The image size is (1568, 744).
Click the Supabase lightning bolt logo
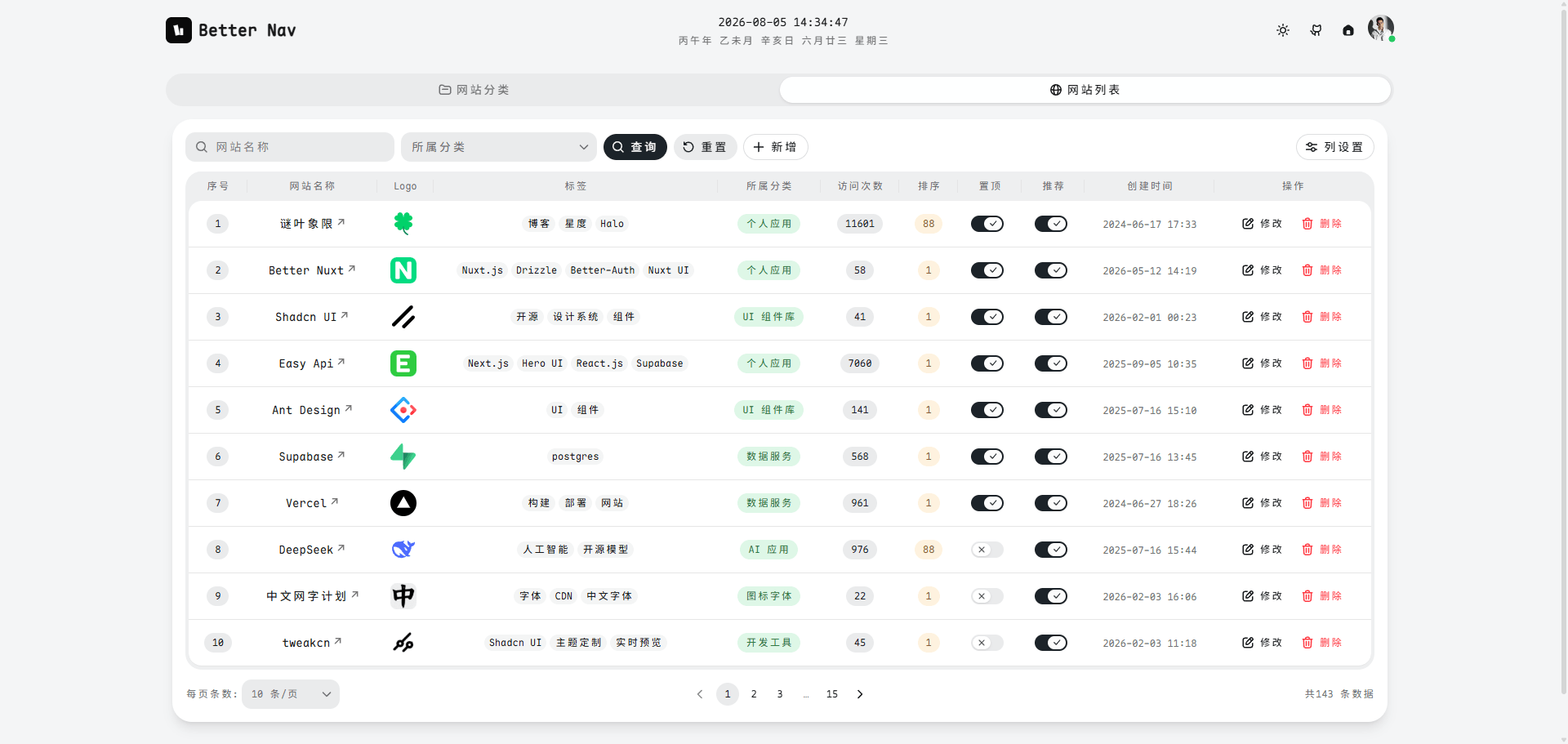tap(403, 457)
